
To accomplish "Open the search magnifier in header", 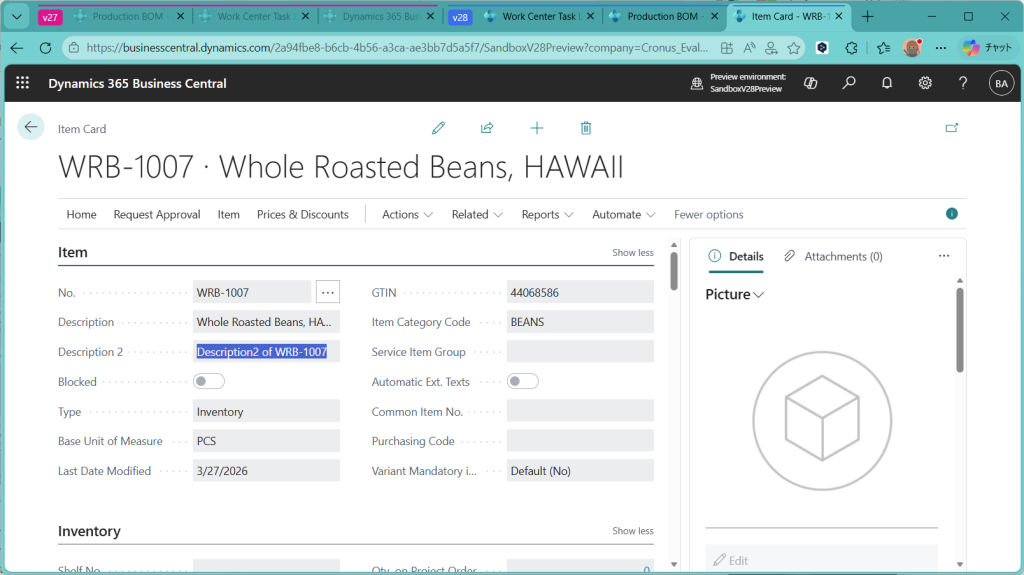I will coord(849,84).
